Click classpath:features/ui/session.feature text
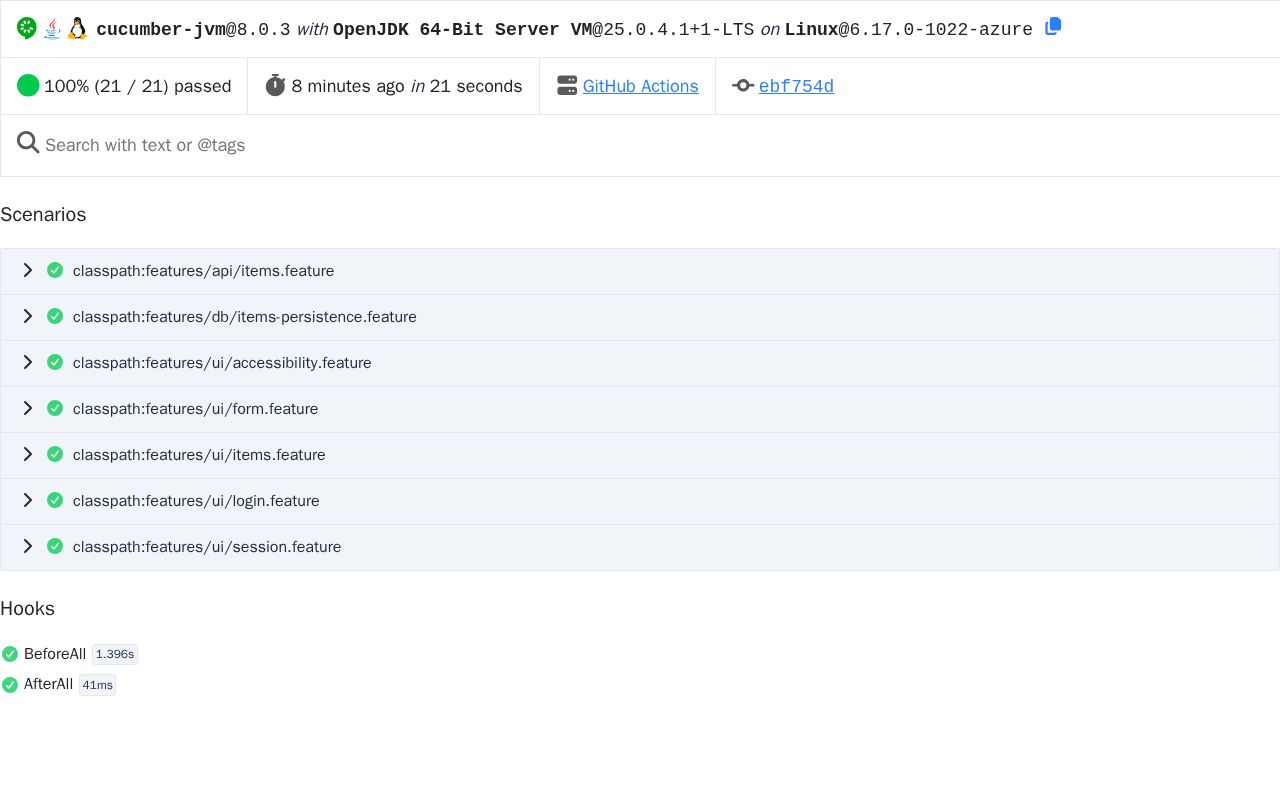Viewport: 1280px width, 800px height. pyautogui.click(x=207, y=547)
